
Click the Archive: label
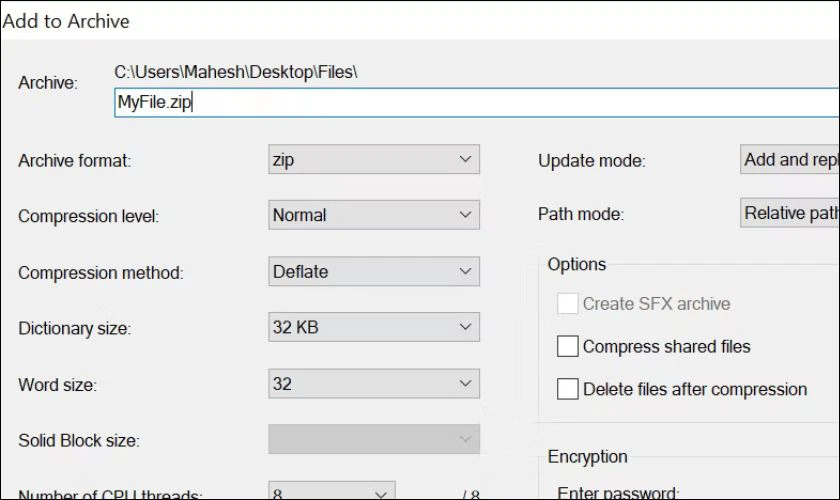pyautogui.click(x=48, y=83)
